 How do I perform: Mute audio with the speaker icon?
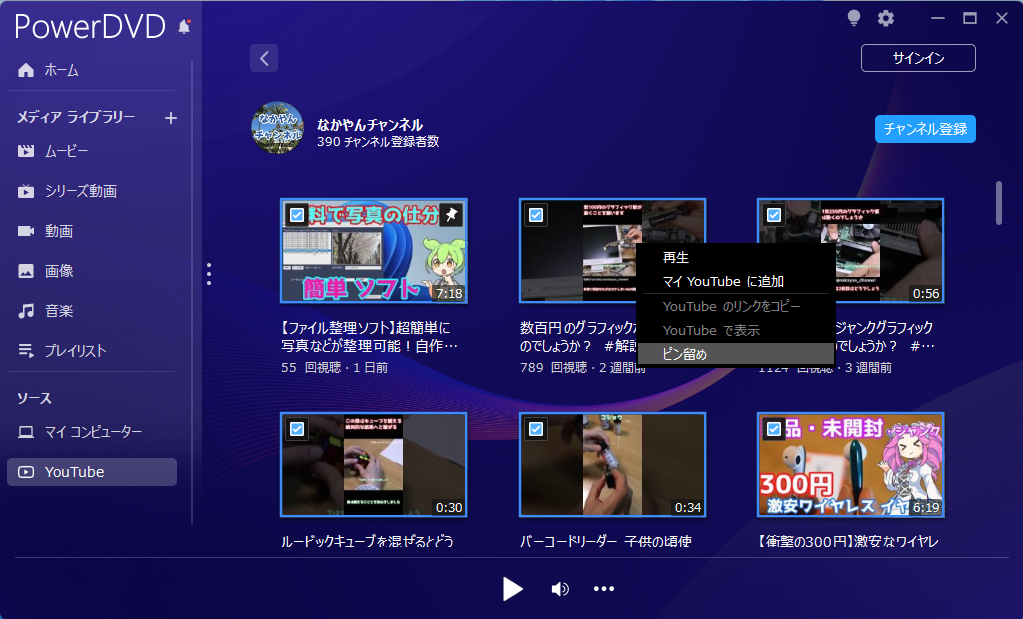tap(560, 589)
